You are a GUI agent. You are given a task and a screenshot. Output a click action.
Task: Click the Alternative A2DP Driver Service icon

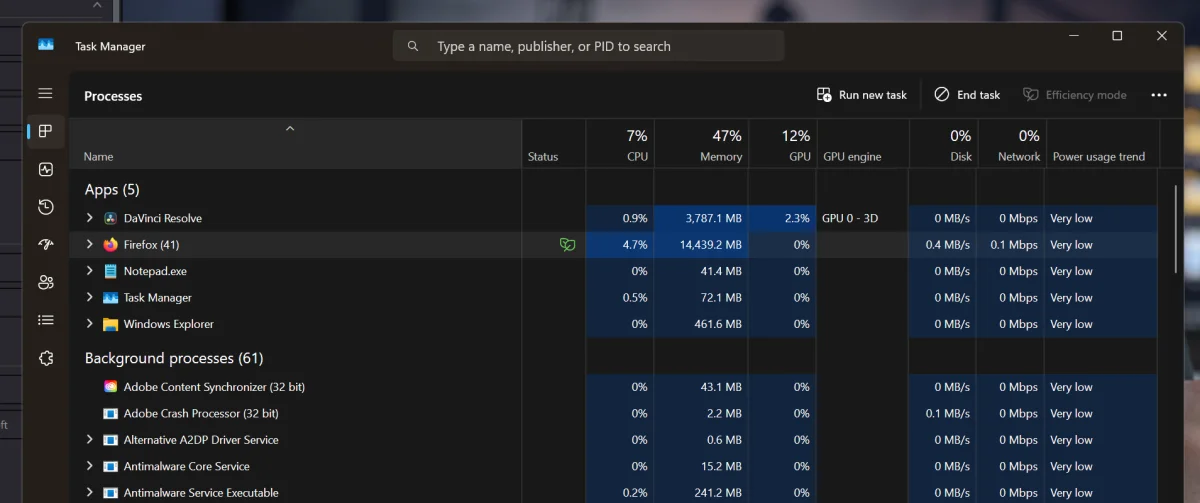point(110,440)
